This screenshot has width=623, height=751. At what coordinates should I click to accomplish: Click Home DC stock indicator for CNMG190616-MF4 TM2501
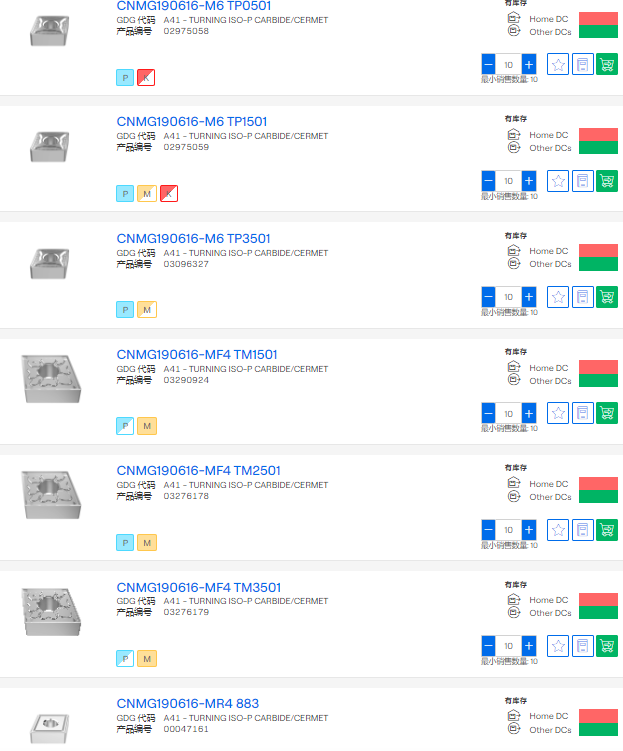598,484
